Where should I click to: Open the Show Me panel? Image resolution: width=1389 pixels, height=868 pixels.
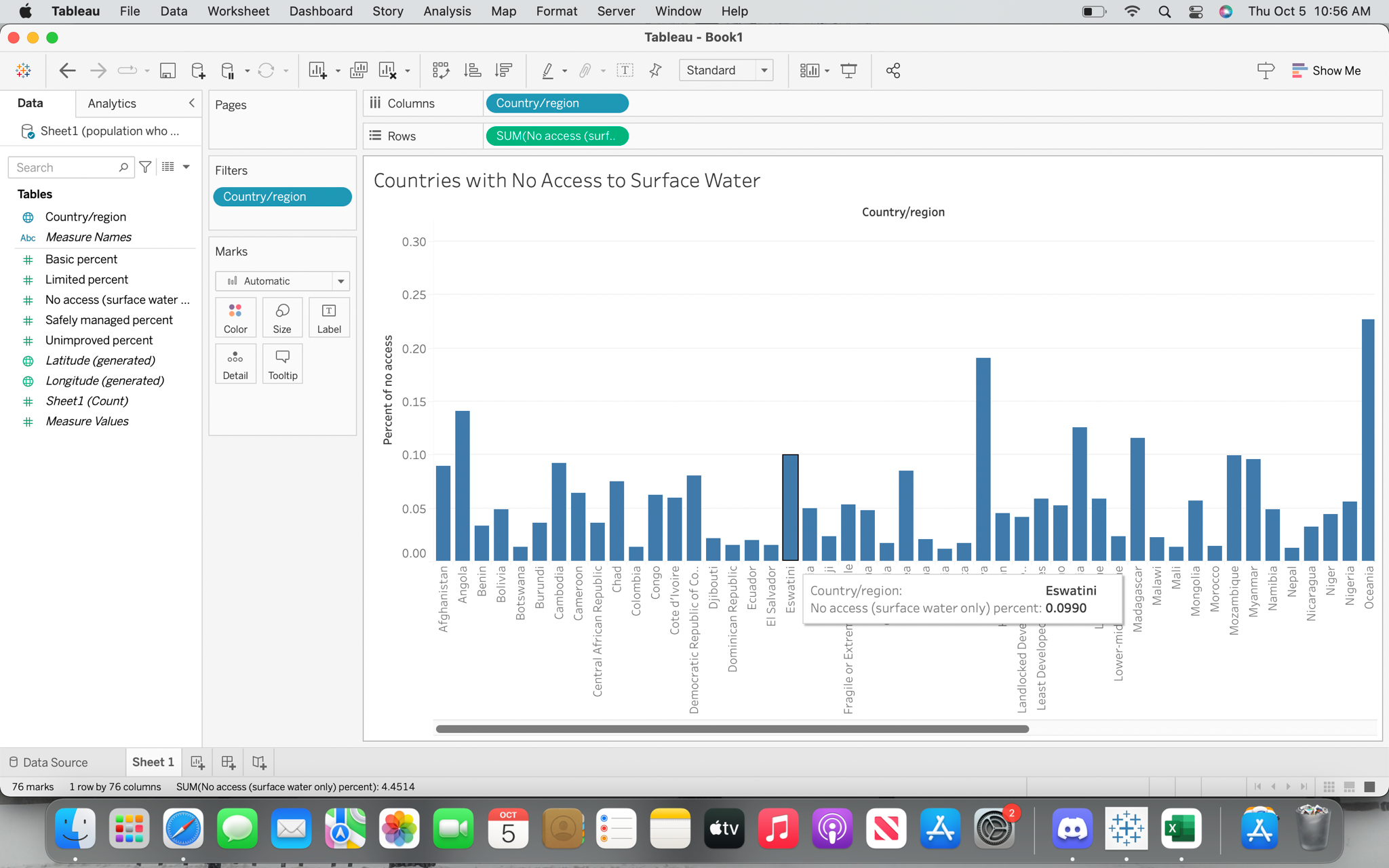click(1327, 71)
